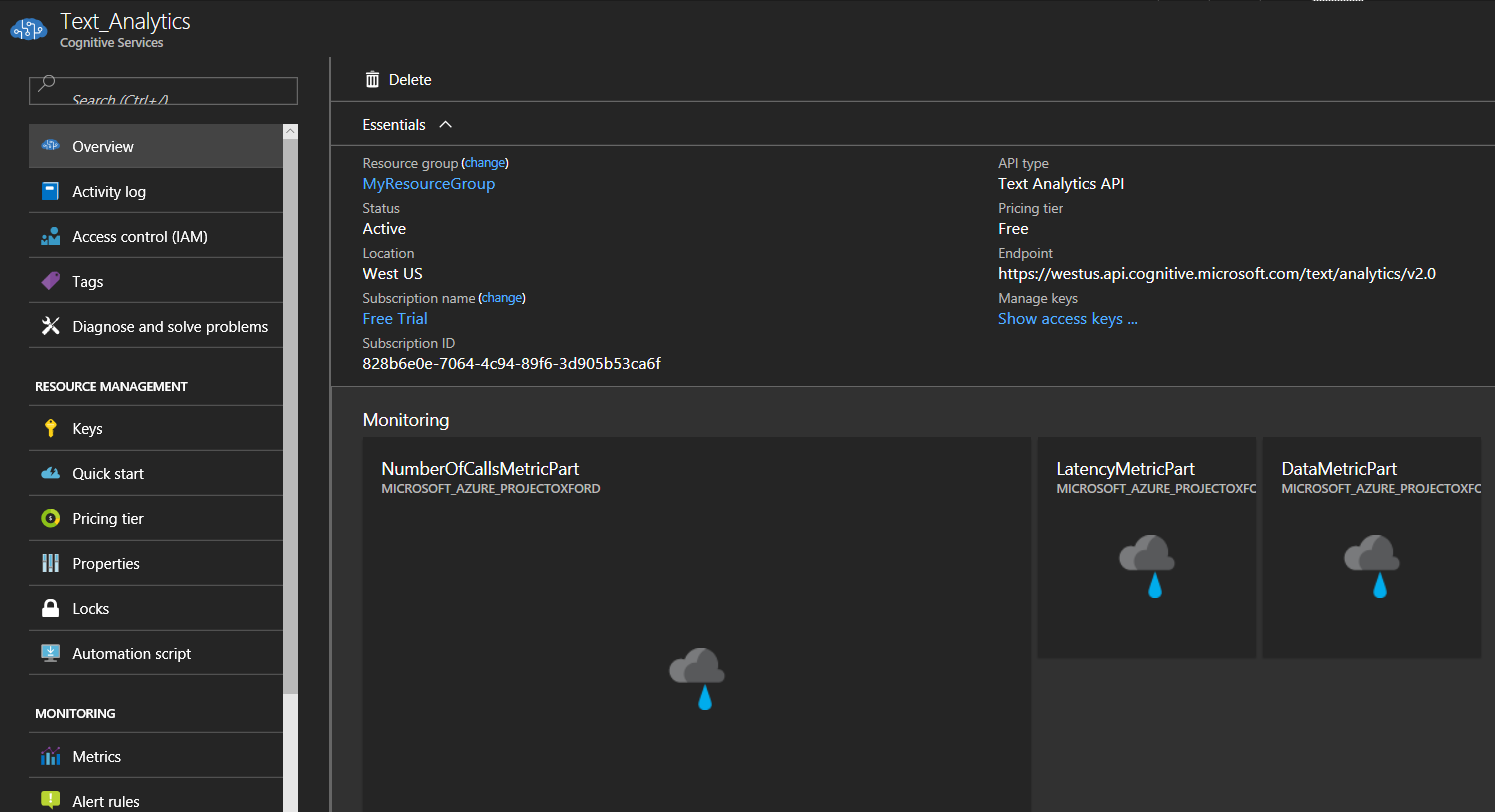The image size is (1495, 812).
Task: Open Access control (IAM) menu item
Action: point(156,237)
